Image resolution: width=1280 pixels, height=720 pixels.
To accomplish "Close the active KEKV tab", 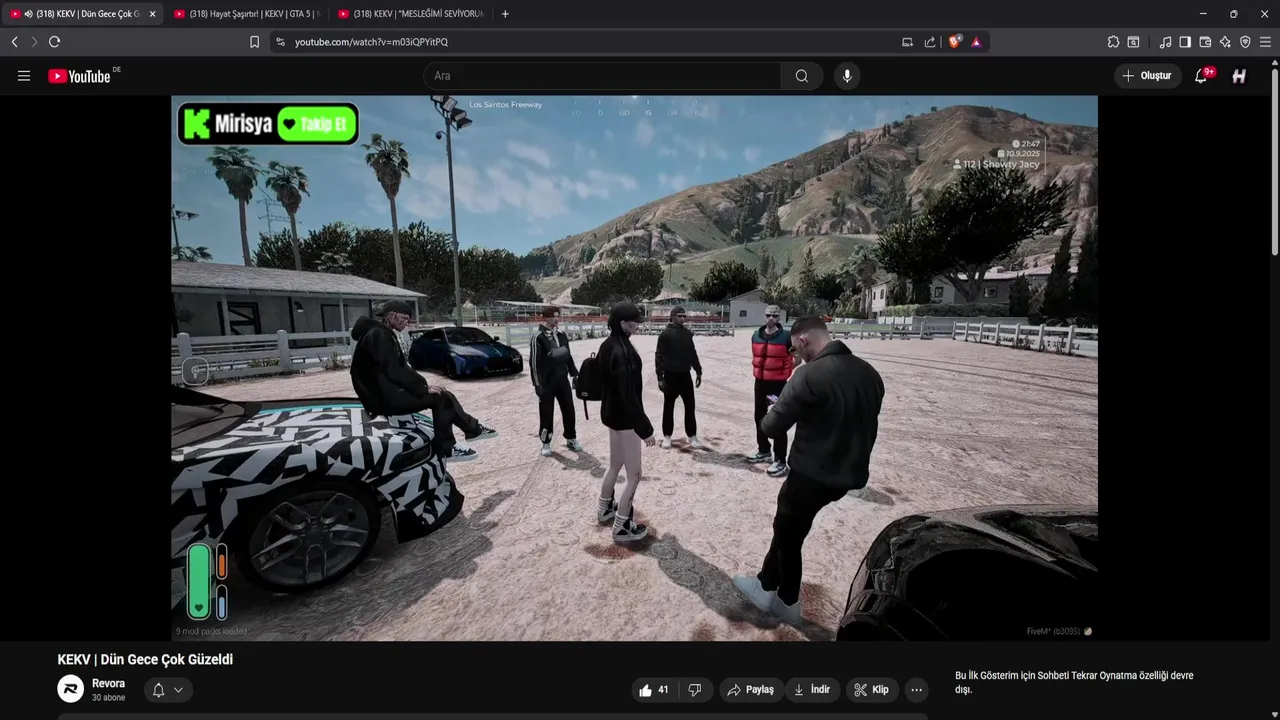I will click(x=152, y=14).
